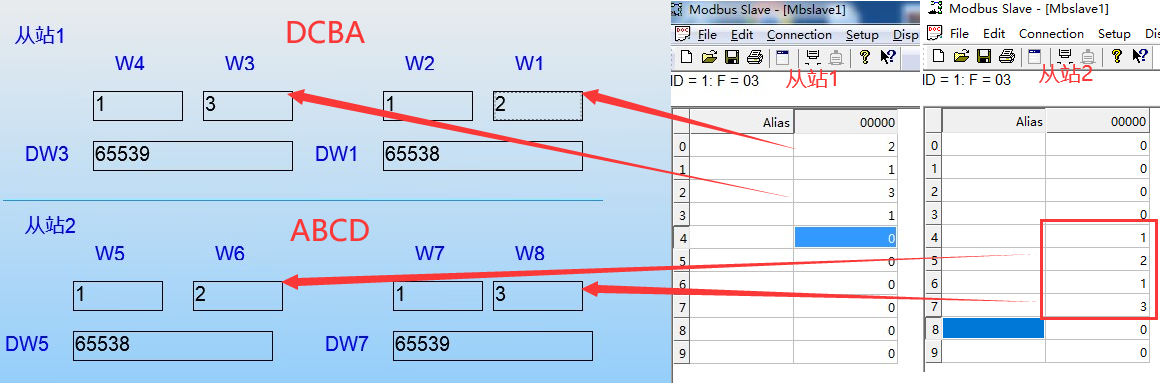Click Save icon in right Modbus Slave toolbar
The image size is (1165, 383).
click(x=984, y=56)
